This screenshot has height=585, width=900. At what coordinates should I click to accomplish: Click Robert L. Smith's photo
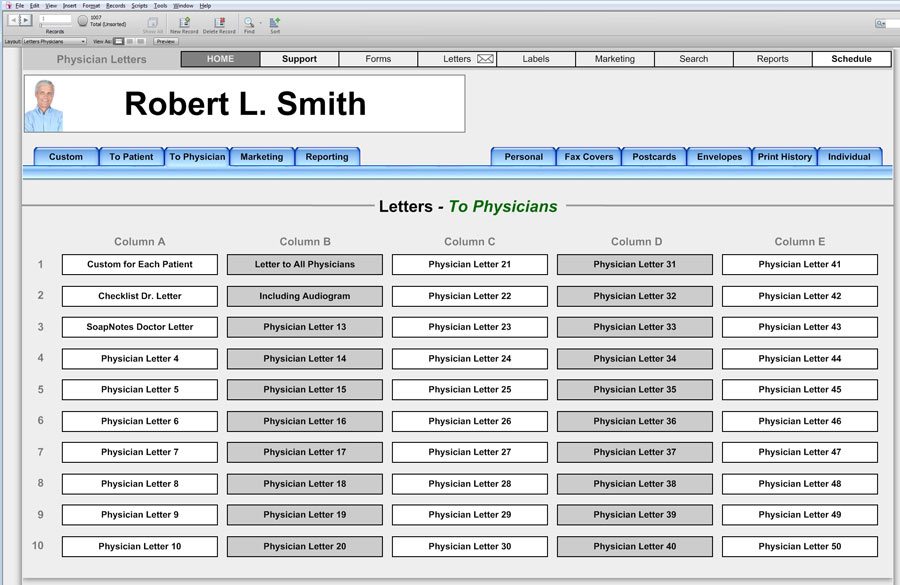(44, 105)
